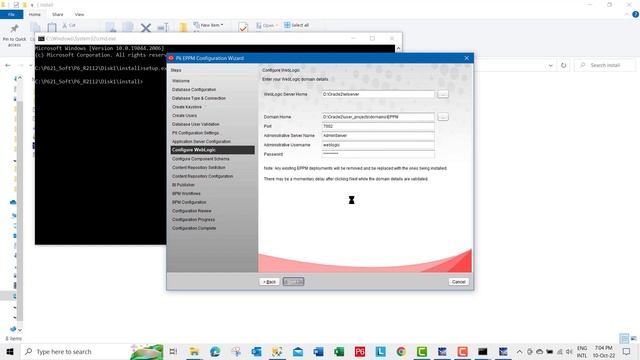
Task: Click the Administrative Server Name field
Action: pyautogui.click(x=378, y=136)
